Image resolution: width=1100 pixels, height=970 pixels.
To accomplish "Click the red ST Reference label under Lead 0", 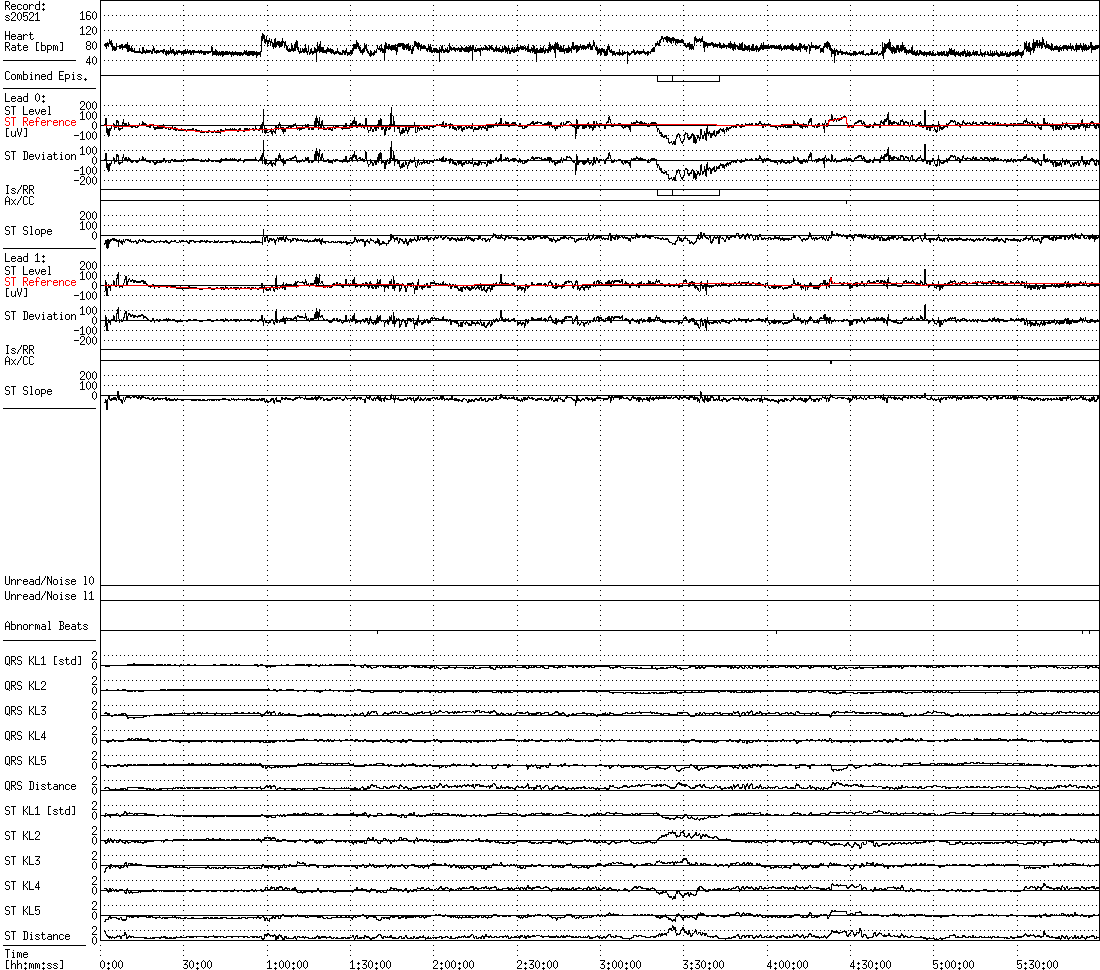I will 40,122.
